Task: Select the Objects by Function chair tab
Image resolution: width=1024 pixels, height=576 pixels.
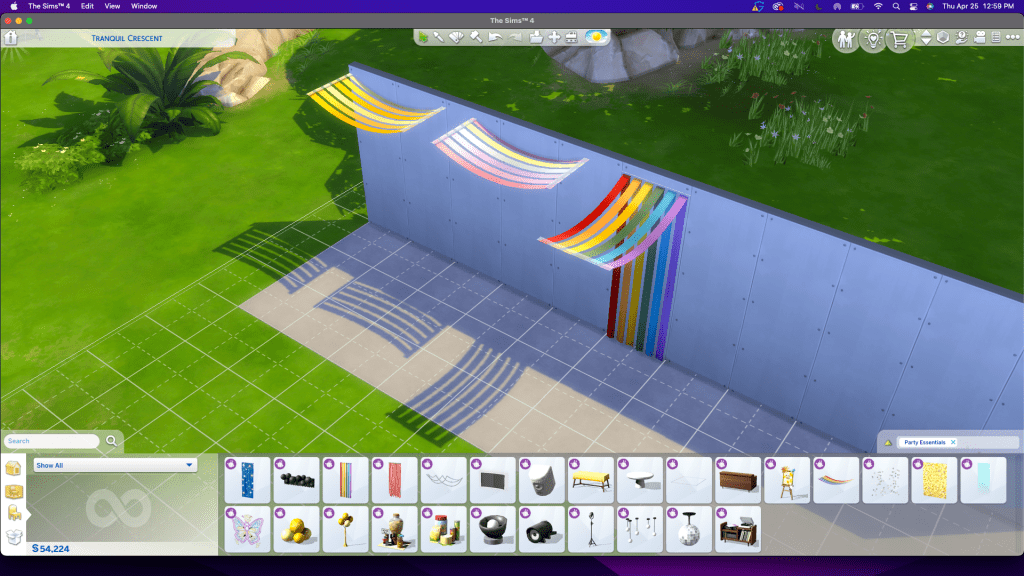Action: 14,513
